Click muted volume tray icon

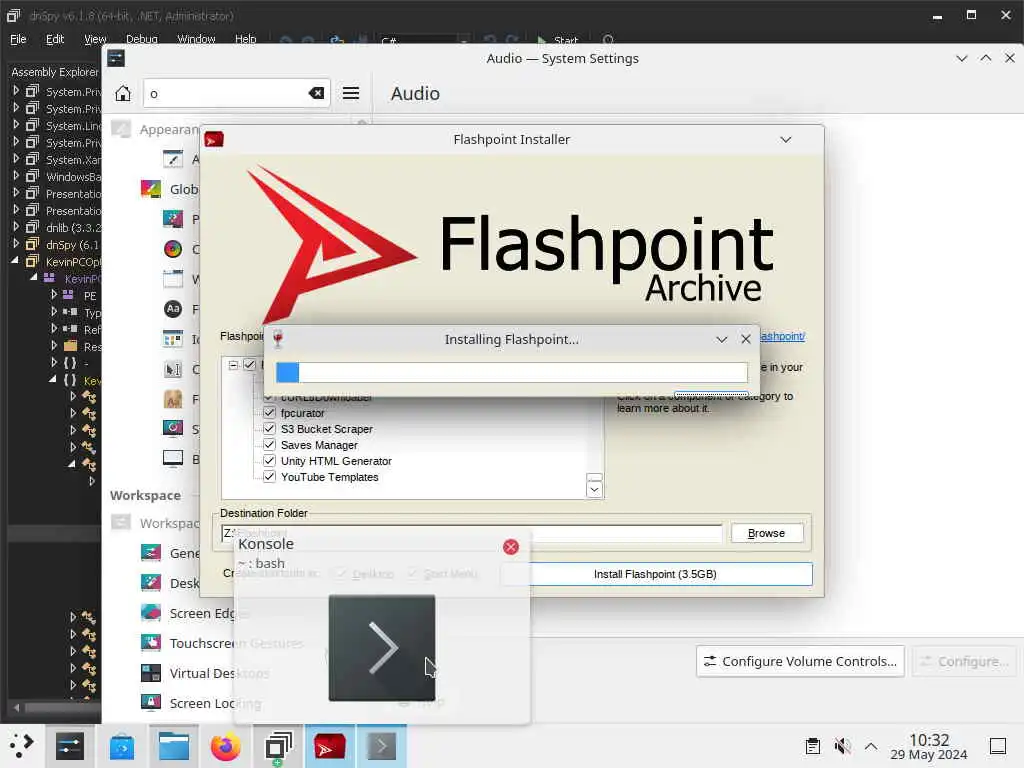[842, 746]
